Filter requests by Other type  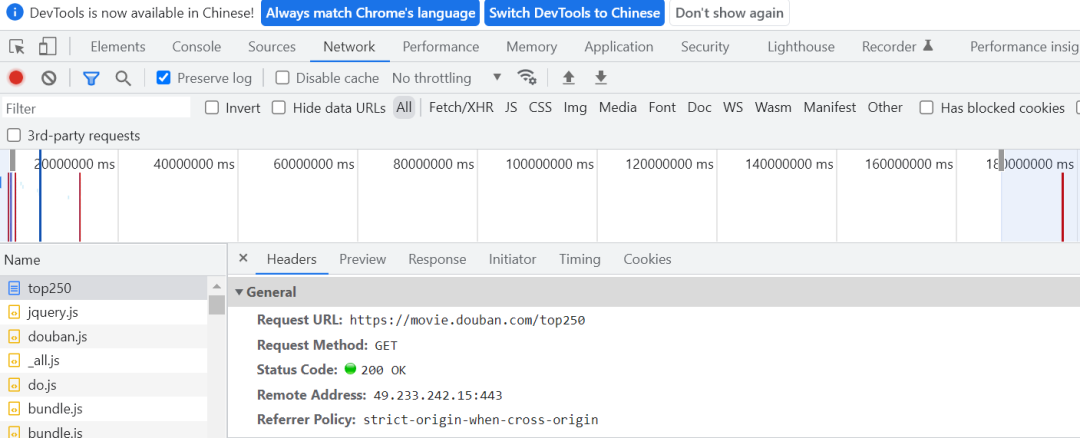click(x=885, y=107)
